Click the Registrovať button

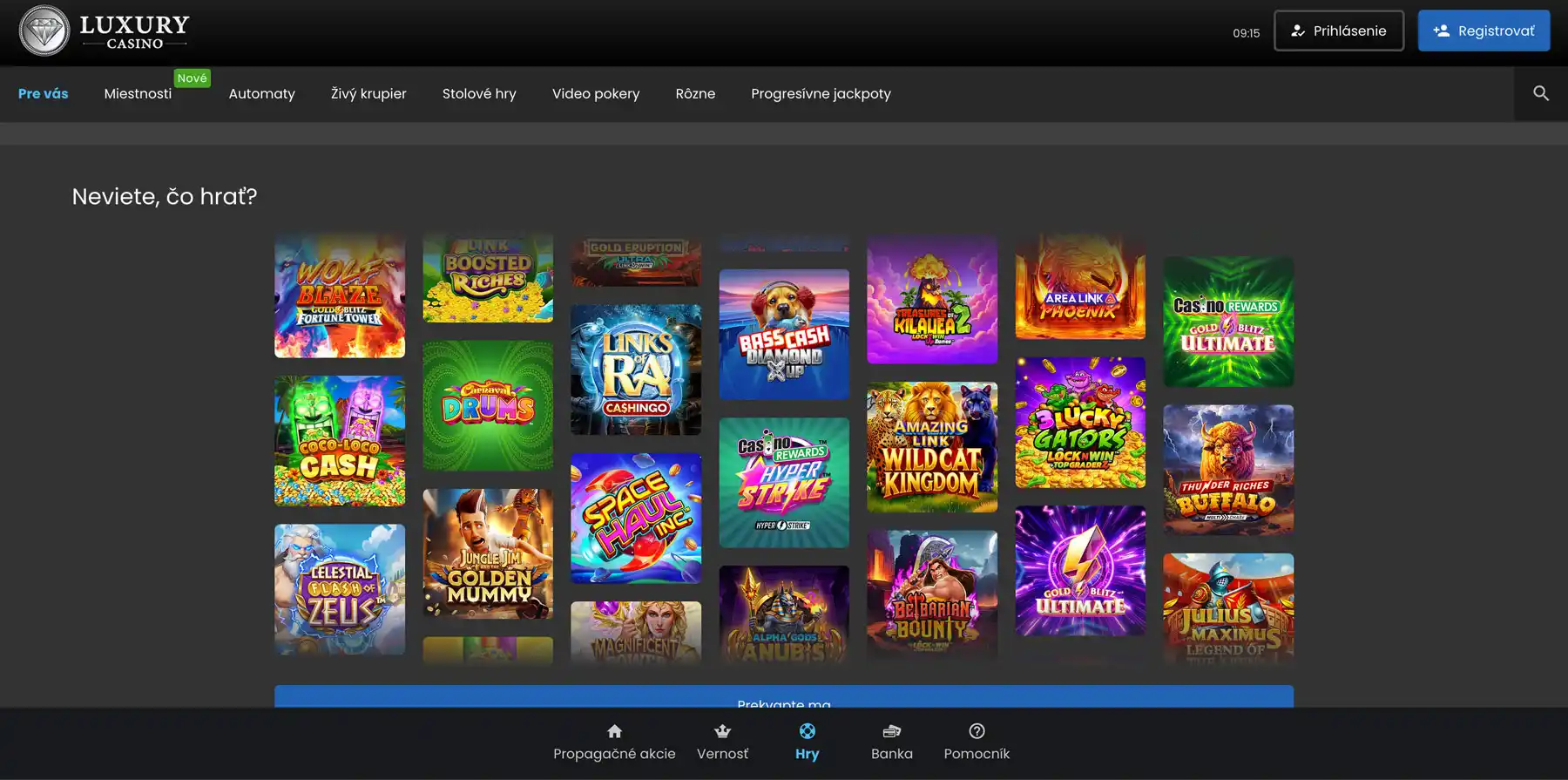1484,31
